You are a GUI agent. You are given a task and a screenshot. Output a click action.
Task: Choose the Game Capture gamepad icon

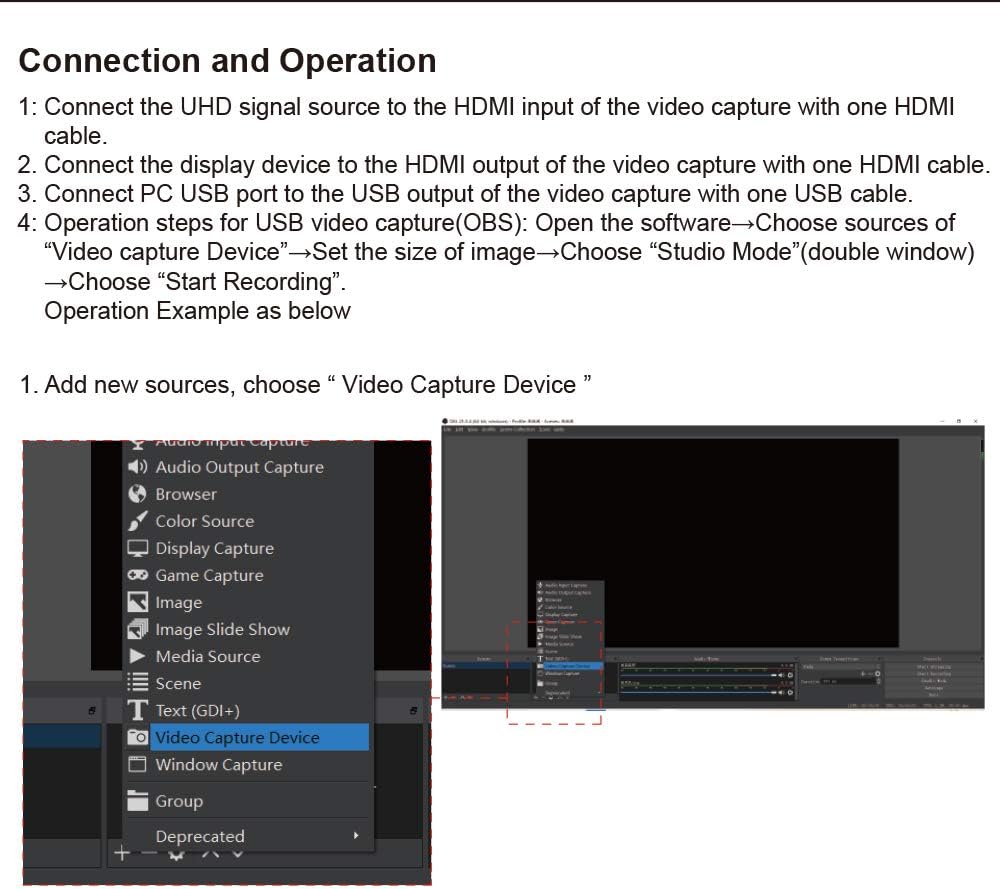tap(137, 575)
